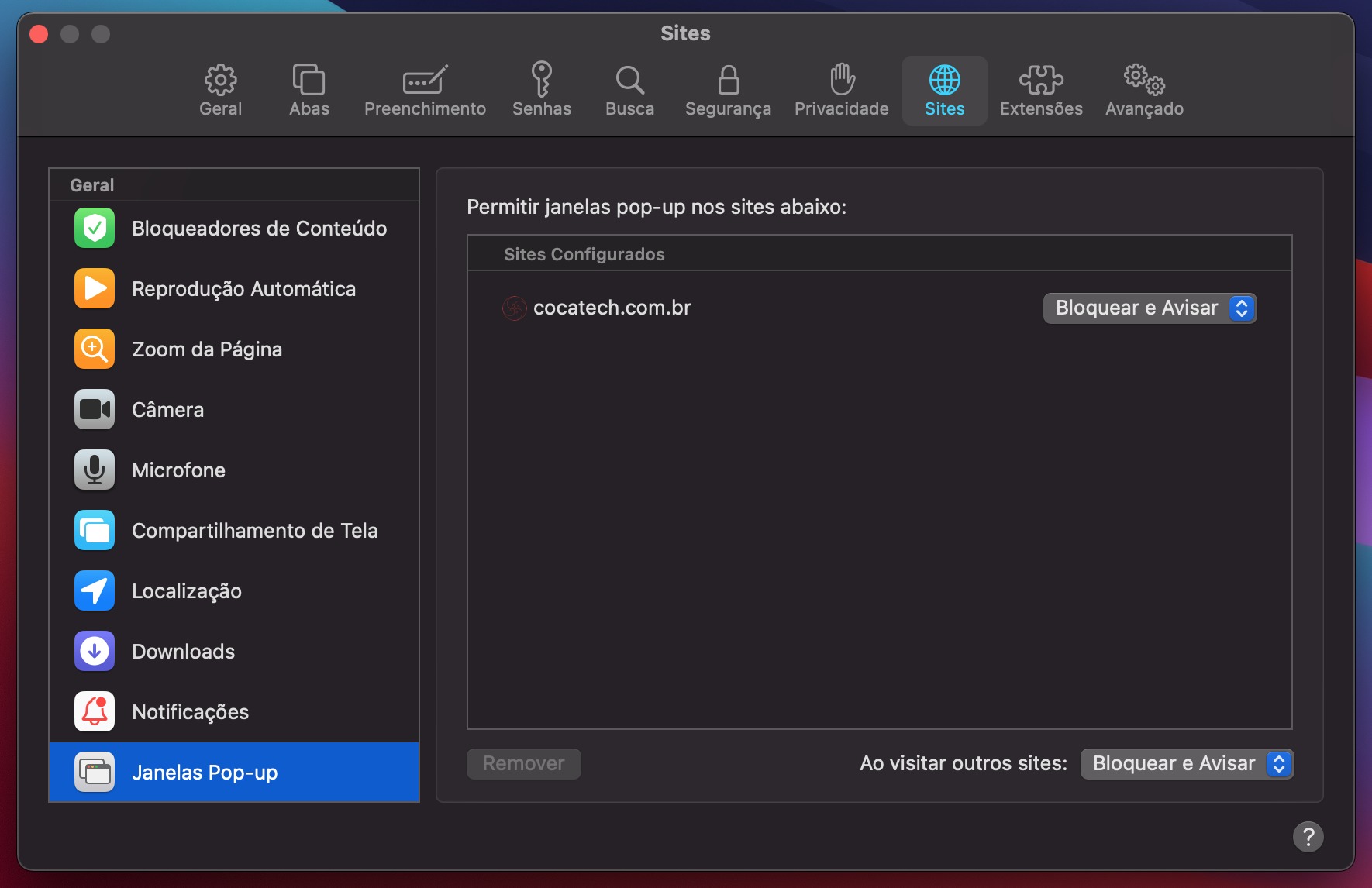1372x888 pixels.
Task: Click the Remover button
Action: click(x=523, y=763)
